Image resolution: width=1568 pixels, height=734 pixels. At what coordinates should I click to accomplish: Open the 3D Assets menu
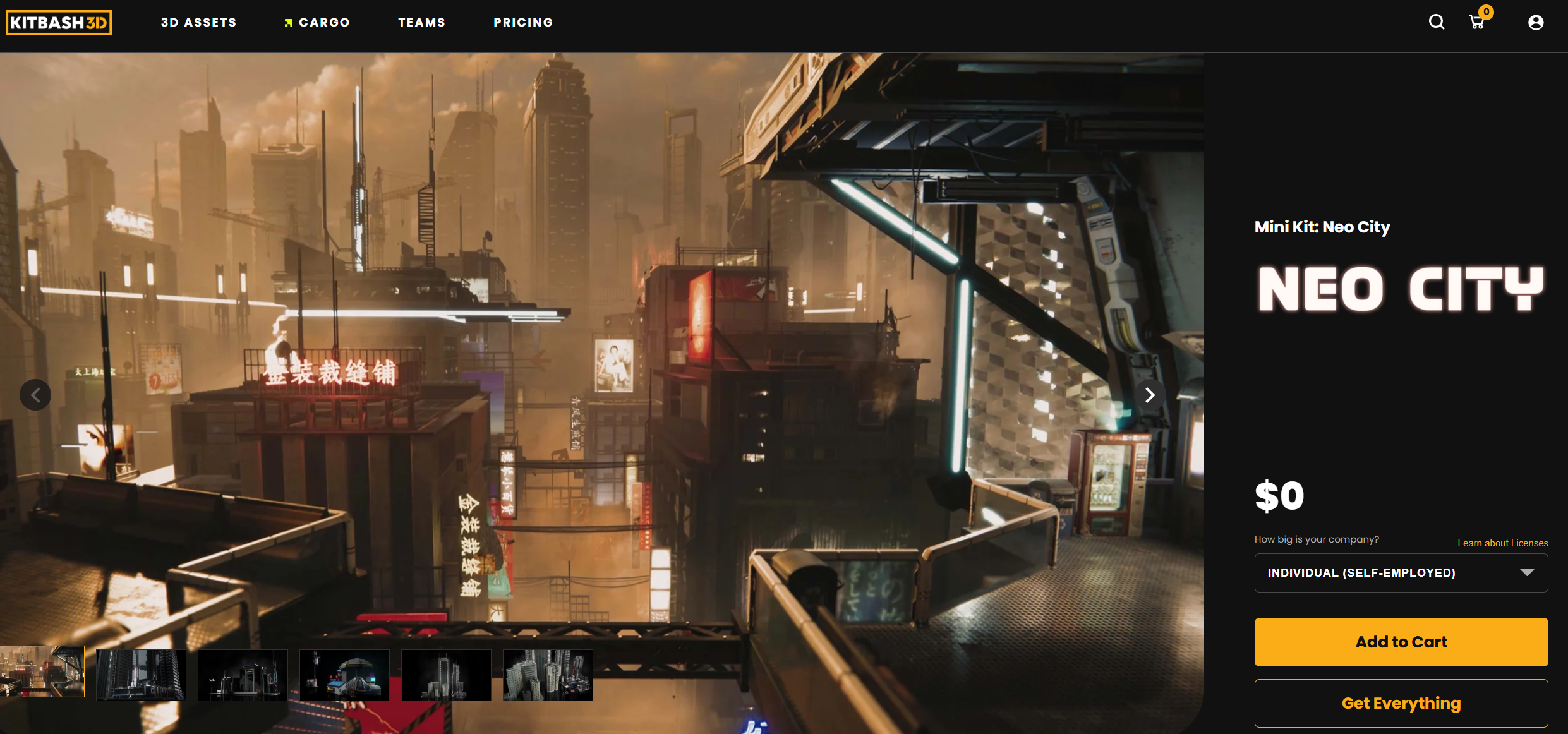199,23
